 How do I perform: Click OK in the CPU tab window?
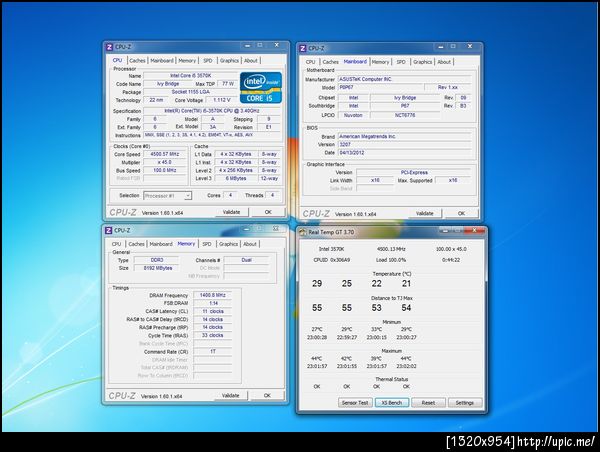tap(268, 212)
